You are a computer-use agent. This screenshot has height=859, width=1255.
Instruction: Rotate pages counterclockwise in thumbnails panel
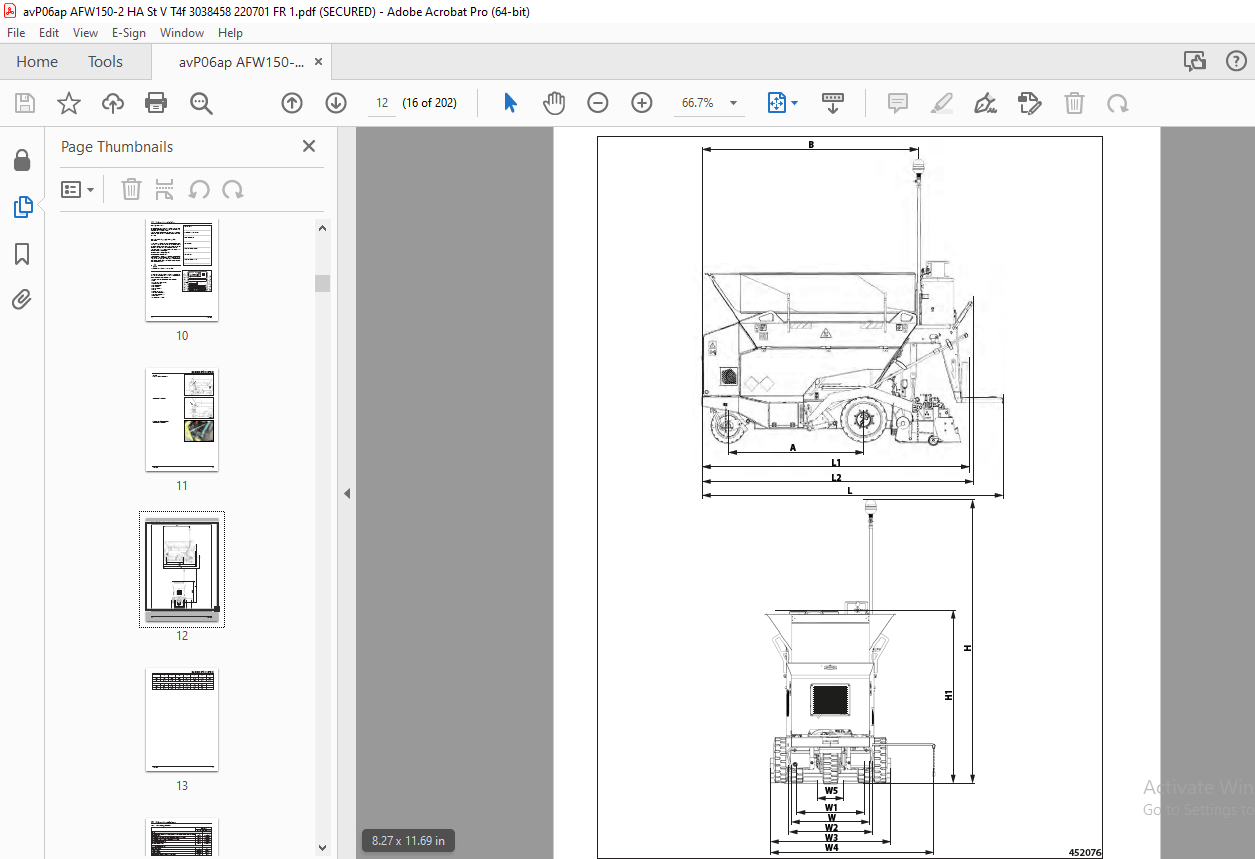click(x=199, y=189)
